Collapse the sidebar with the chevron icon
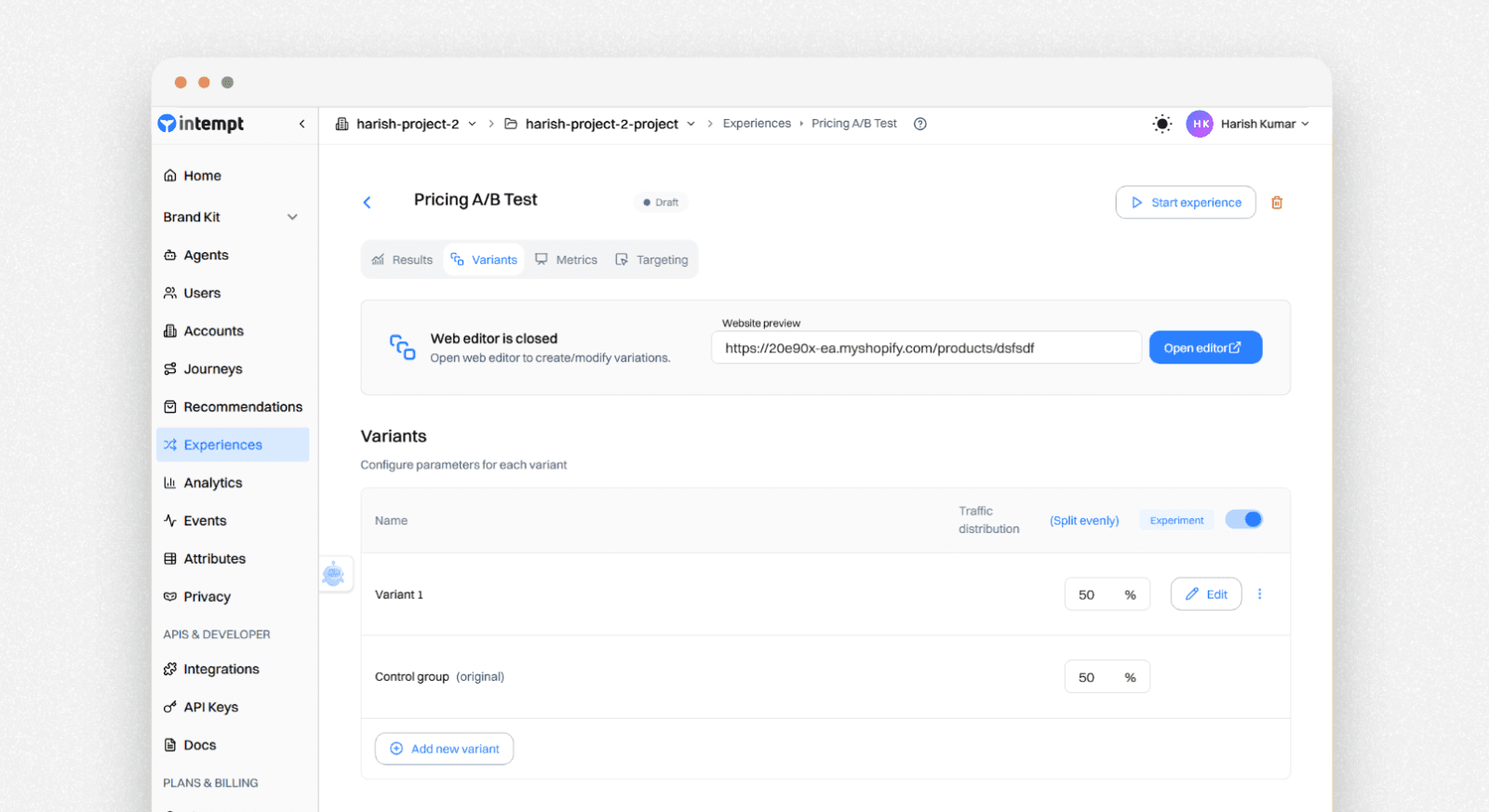 (302, 124)
